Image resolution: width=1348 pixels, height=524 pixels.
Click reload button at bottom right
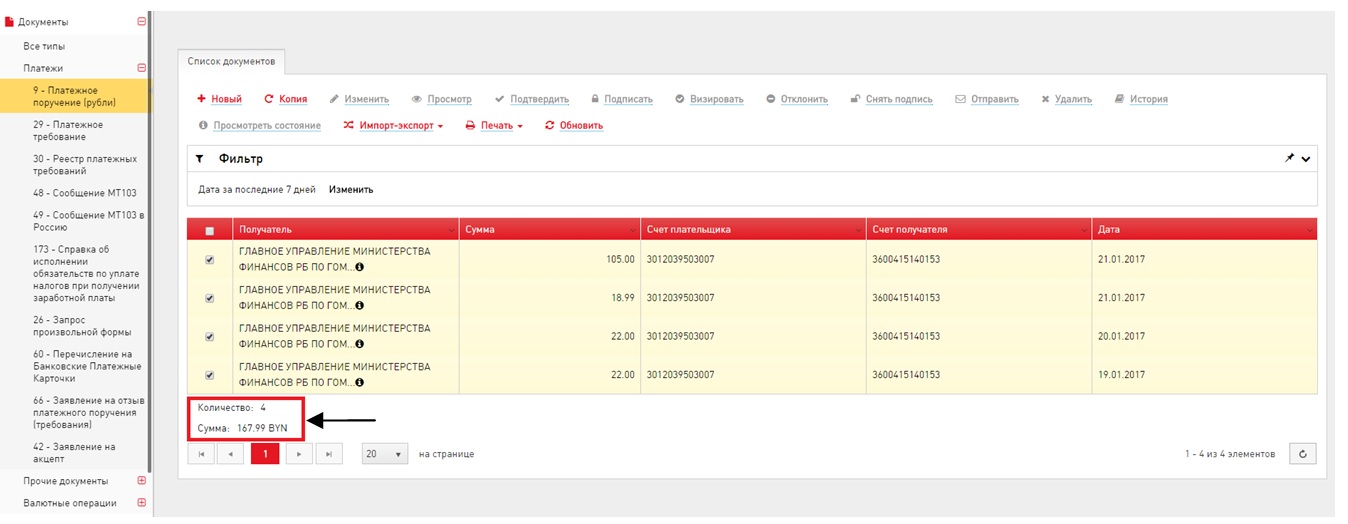1302,454
